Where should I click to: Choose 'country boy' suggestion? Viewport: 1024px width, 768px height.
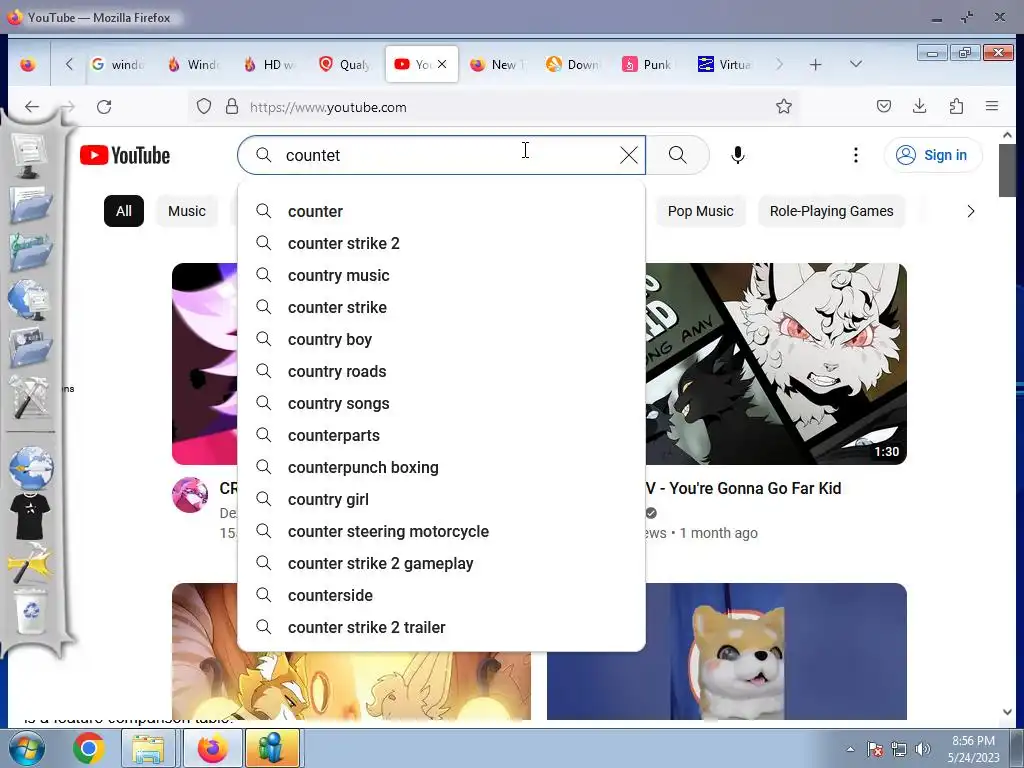(x=441, y=339)
